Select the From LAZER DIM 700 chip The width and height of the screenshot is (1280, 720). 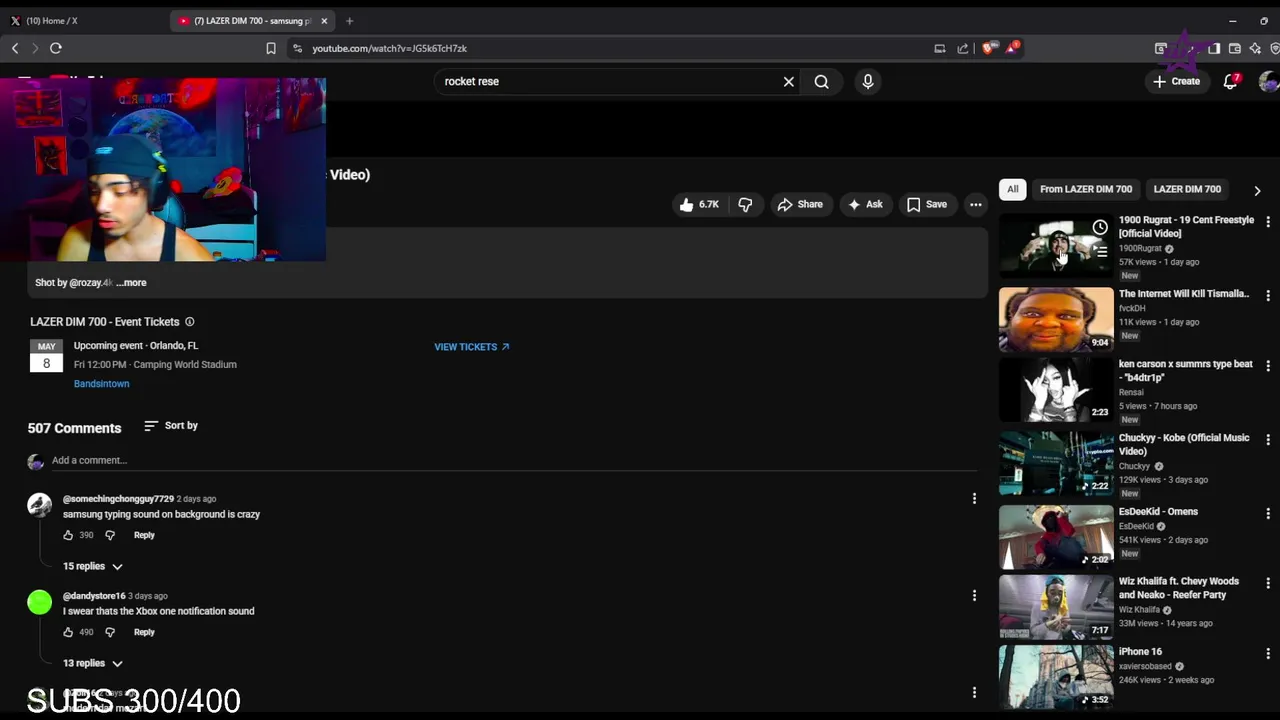pyautogui.click(x=1086, y=189)
